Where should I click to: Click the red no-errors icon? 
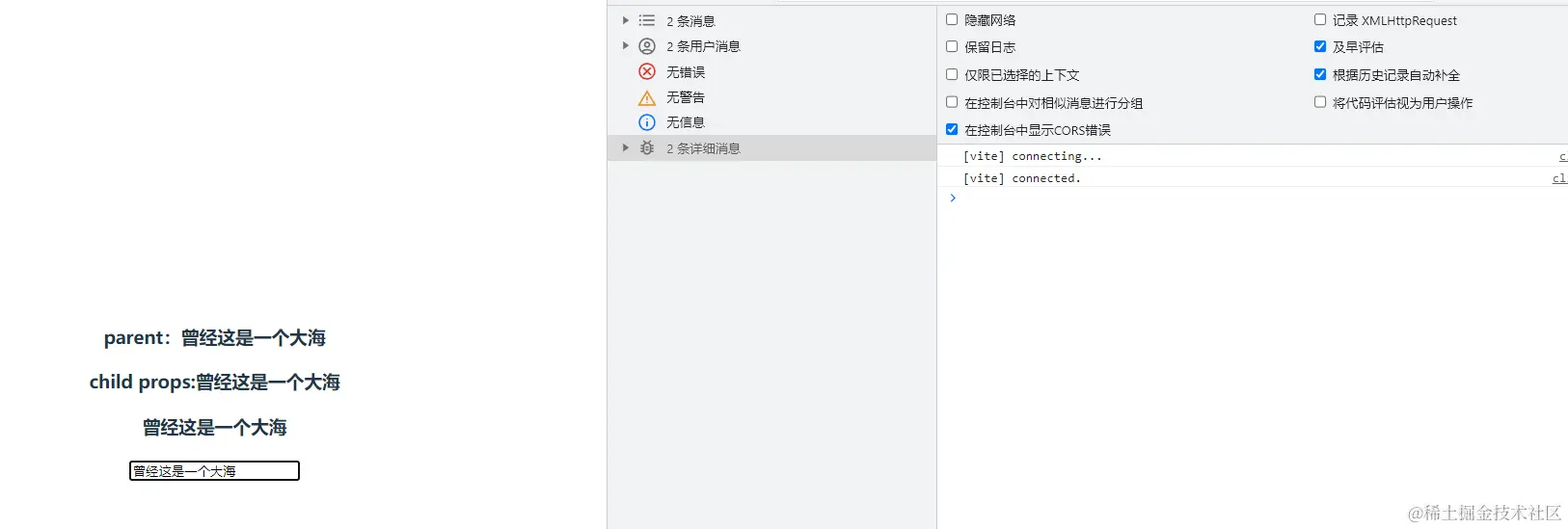point(647,71)
